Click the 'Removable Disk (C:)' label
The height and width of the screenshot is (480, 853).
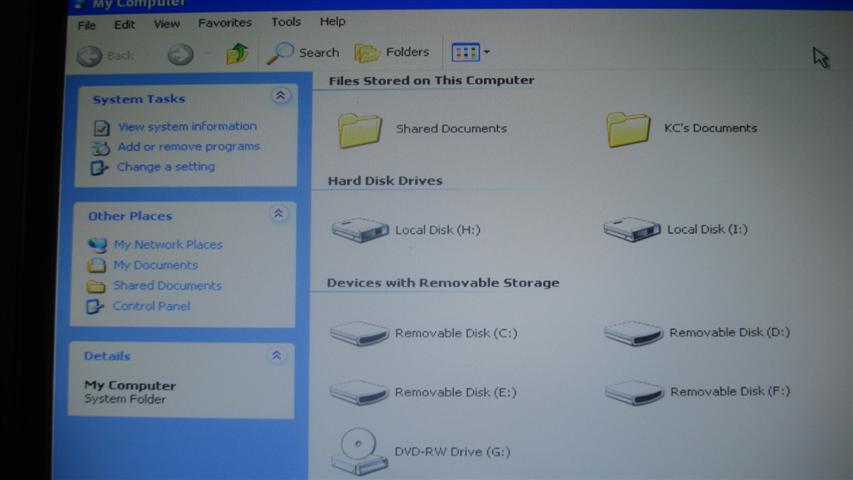(x=456, y=333)
